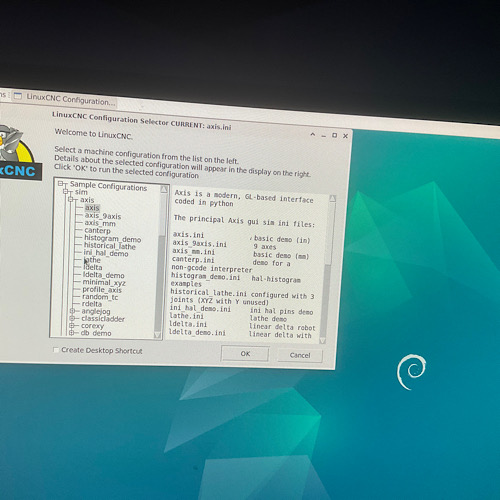Dismiss the dialog with Cancel
The height and width of the screenshot is (500, 500).
[300, 355]
